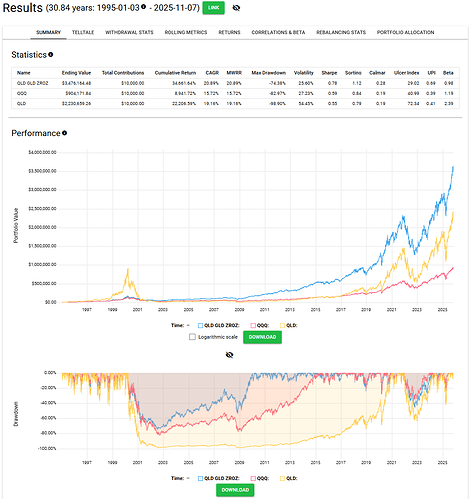Enable the Logarithmic scale checkbox
Image resolution: width=471 pixels, height=499 pixels.
pyautogui.click(x=192, y=337)
